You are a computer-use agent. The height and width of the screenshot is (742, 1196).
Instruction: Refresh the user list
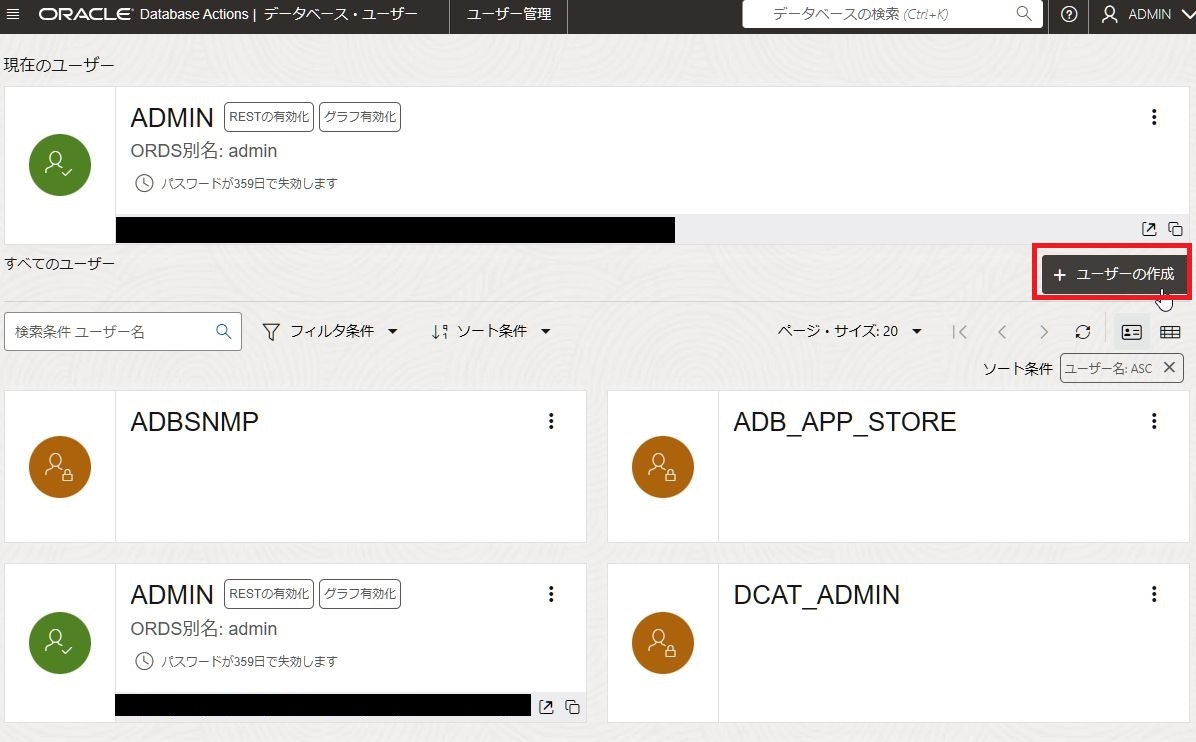(1083, 332)
